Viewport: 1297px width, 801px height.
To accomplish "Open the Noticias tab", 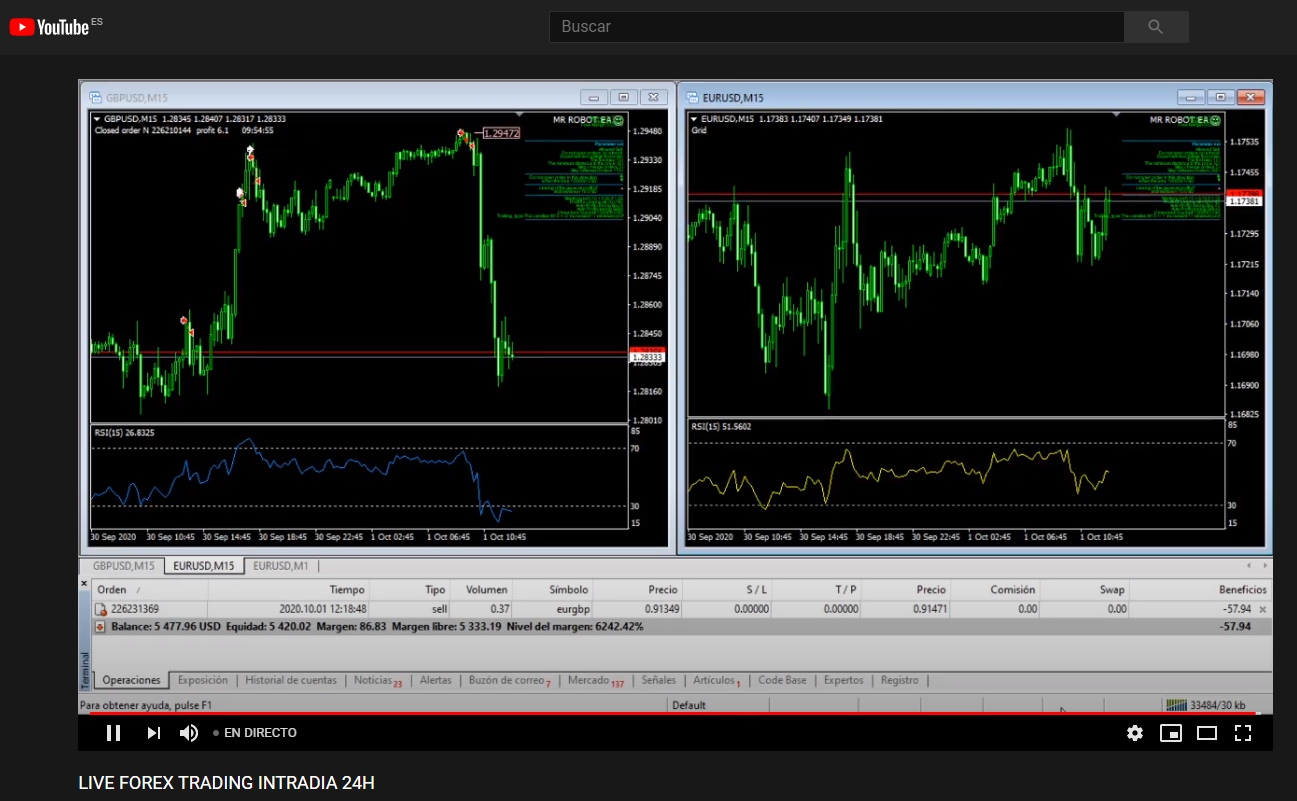I will (377, 680).
